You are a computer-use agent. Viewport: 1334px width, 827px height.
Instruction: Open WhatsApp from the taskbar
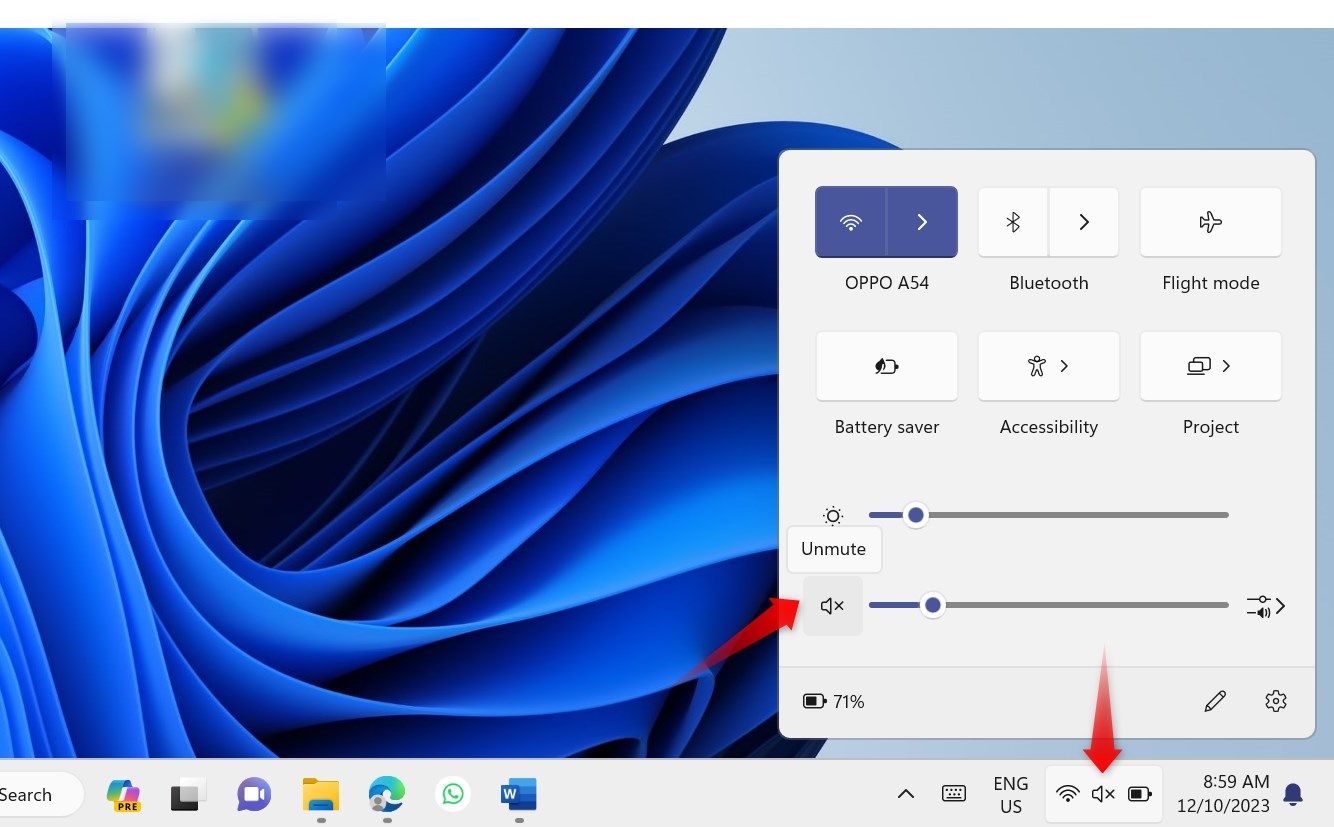pyautogui.click(x=452, y=793)
